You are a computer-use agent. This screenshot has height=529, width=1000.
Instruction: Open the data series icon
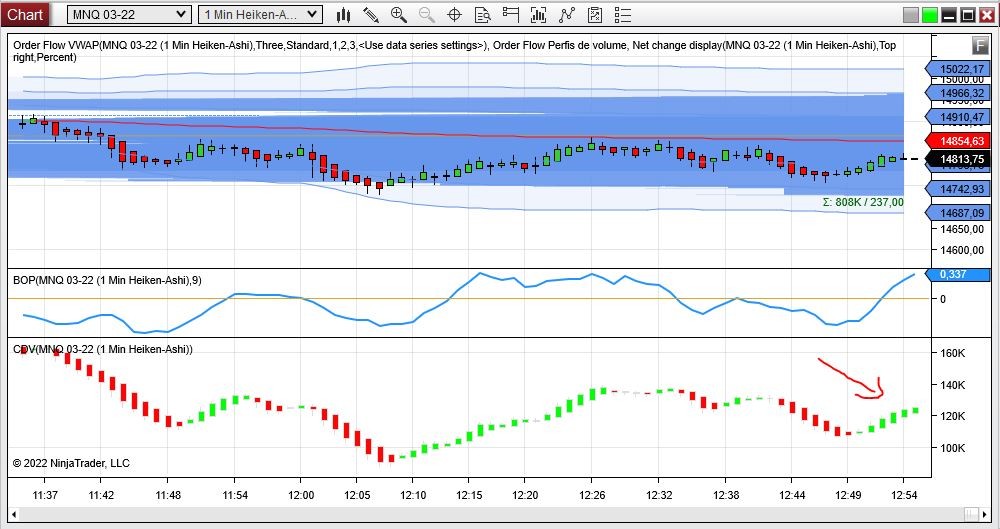click(x=538, y=15)
